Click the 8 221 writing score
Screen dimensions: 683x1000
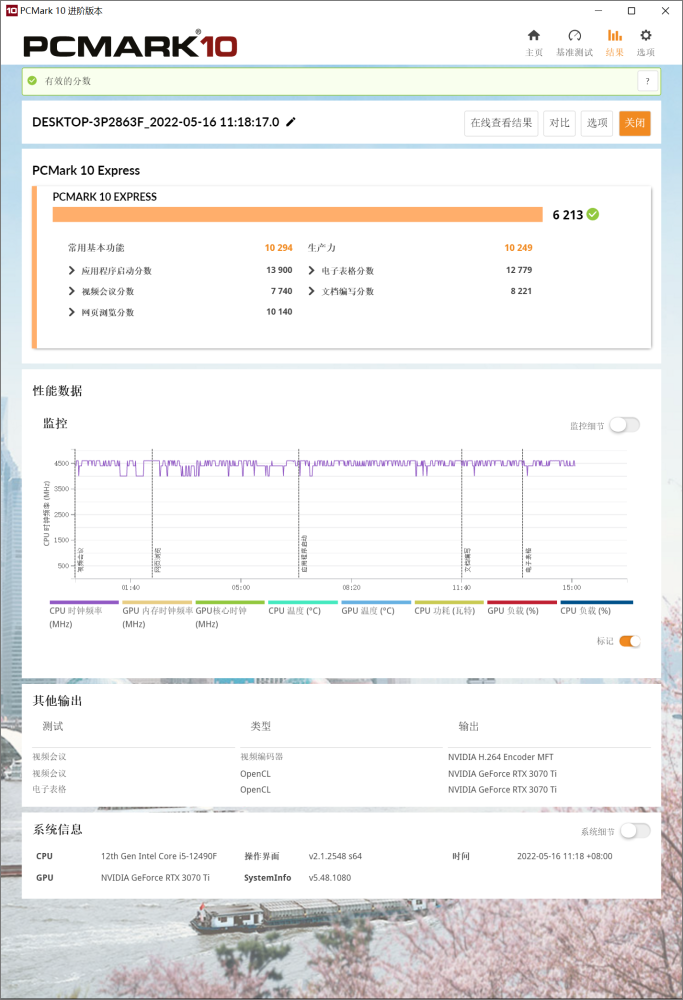point(521,291)
